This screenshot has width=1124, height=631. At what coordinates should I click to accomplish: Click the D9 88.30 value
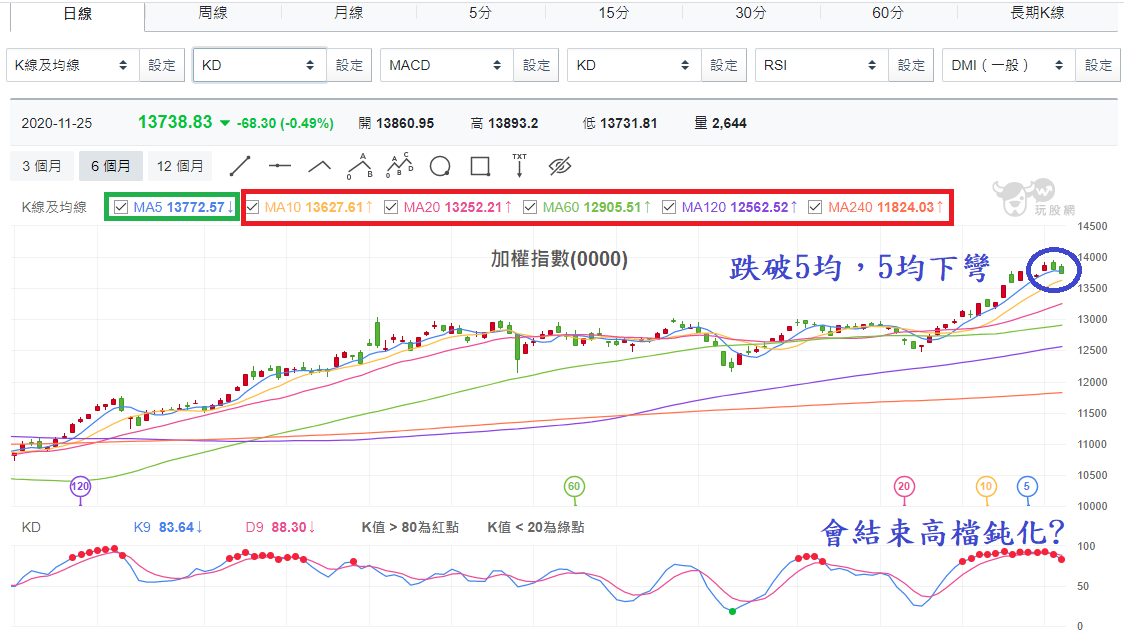click(280, 528)
